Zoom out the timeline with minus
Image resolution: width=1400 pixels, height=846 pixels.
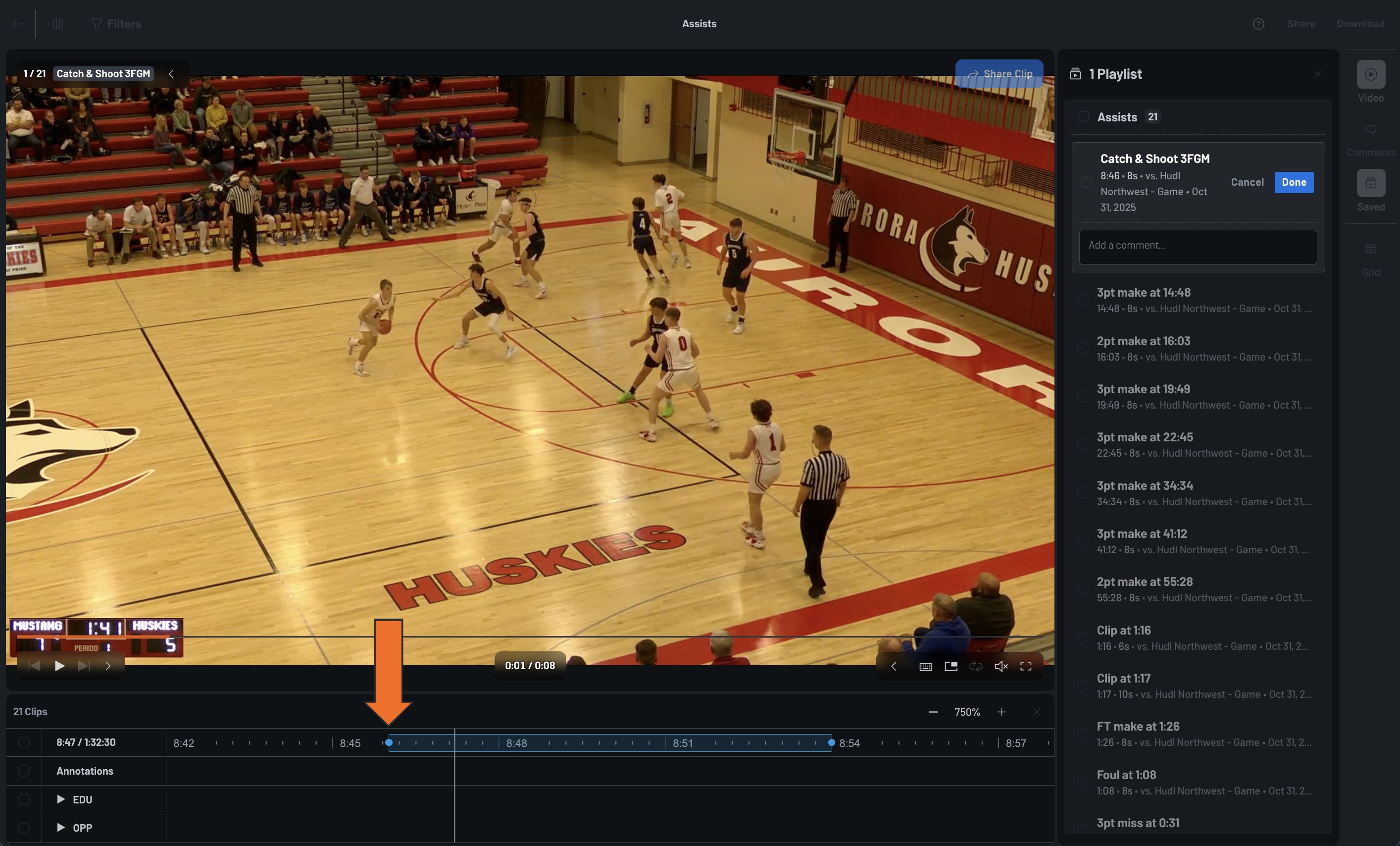[x=933, y=712]
